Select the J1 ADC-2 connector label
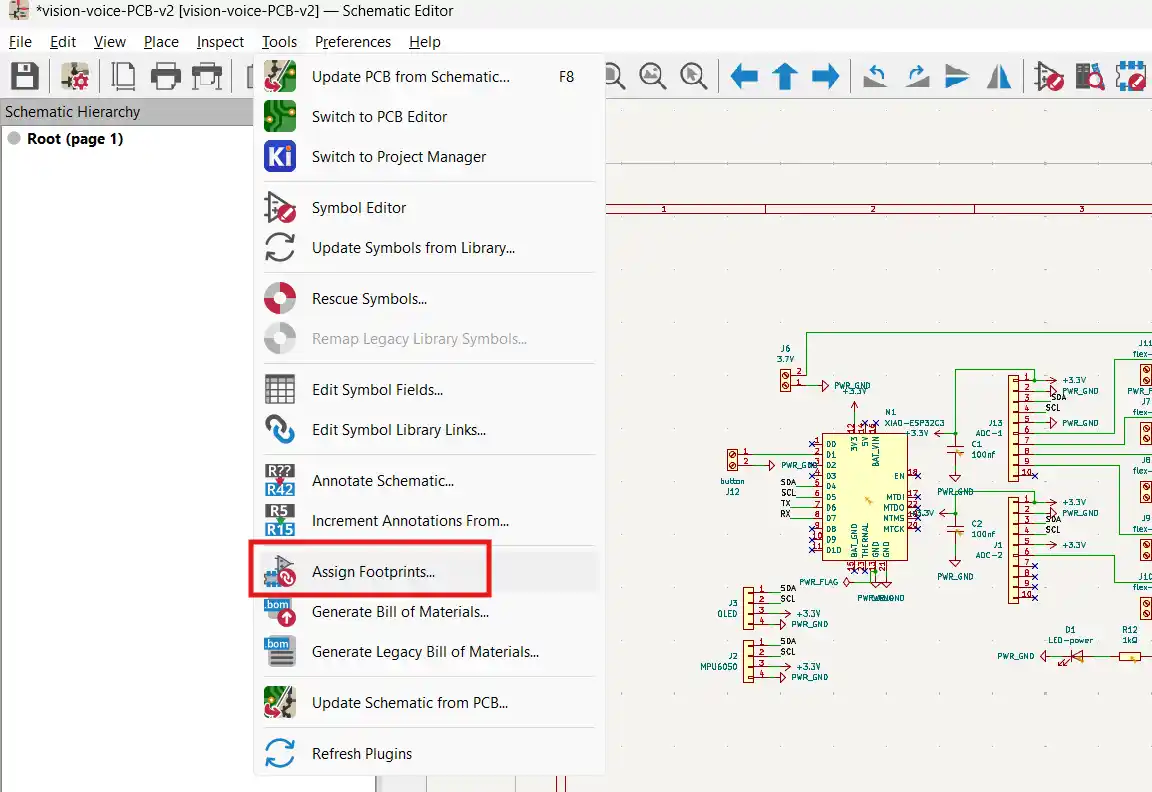This screenshot has width=1152, height=792. 989,550
